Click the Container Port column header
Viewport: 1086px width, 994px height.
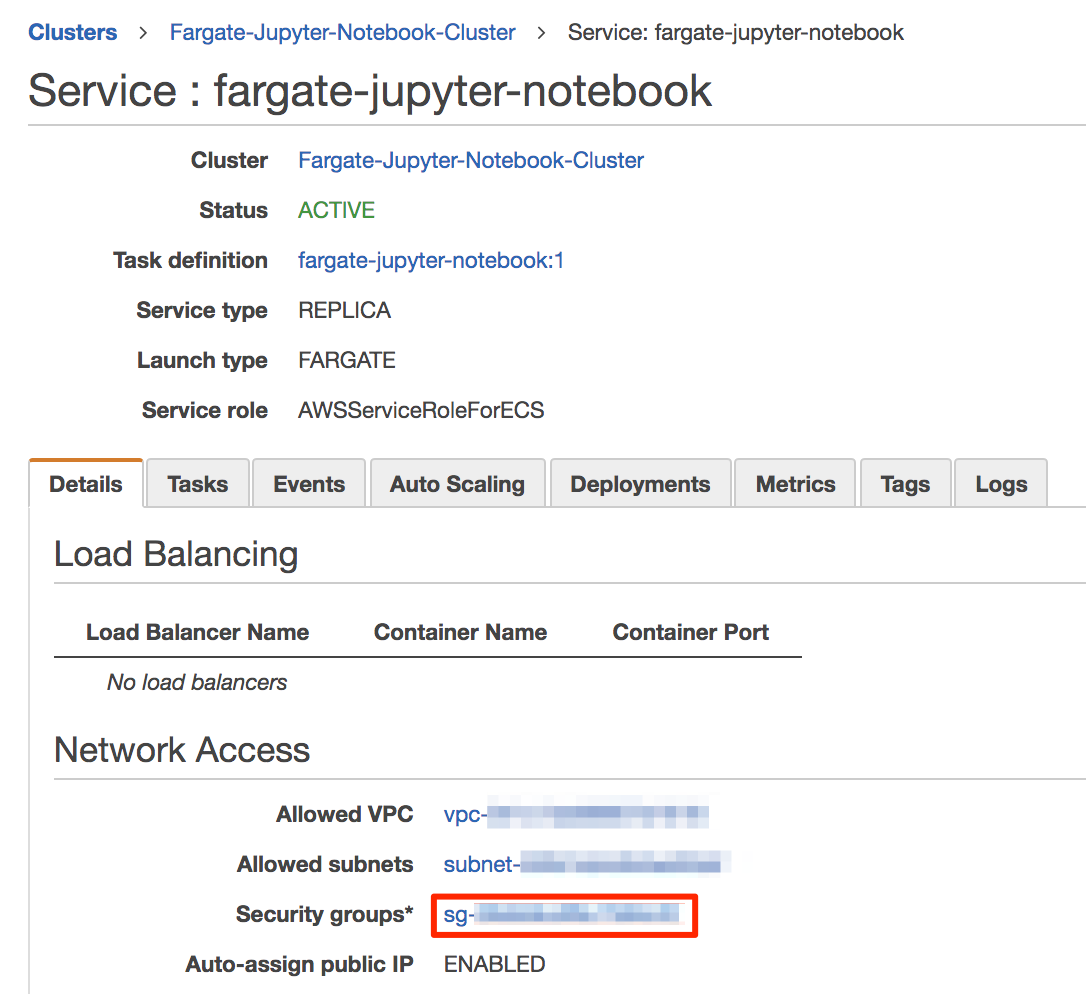click(691, 632)
